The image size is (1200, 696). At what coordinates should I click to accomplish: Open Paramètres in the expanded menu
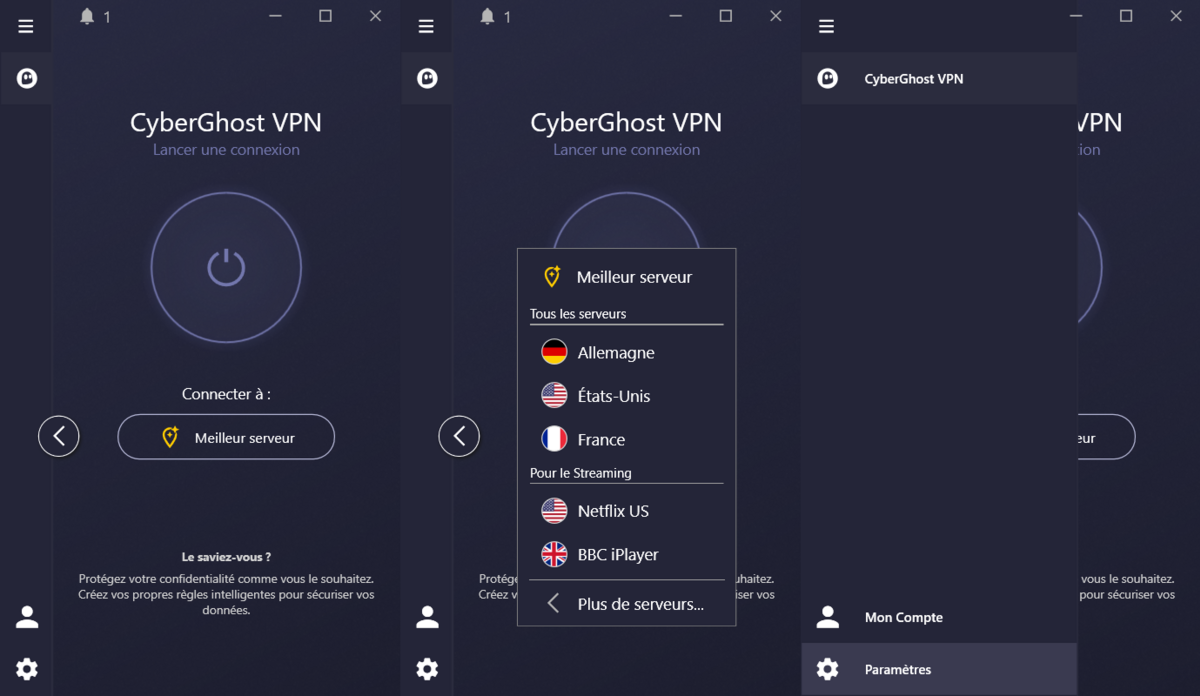coord(939,669)
